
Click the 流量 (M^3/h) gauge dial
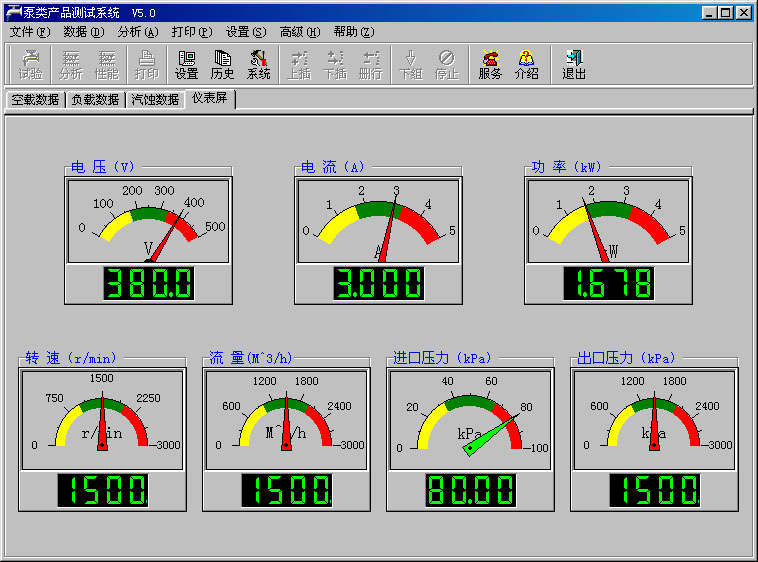point(287,420)
